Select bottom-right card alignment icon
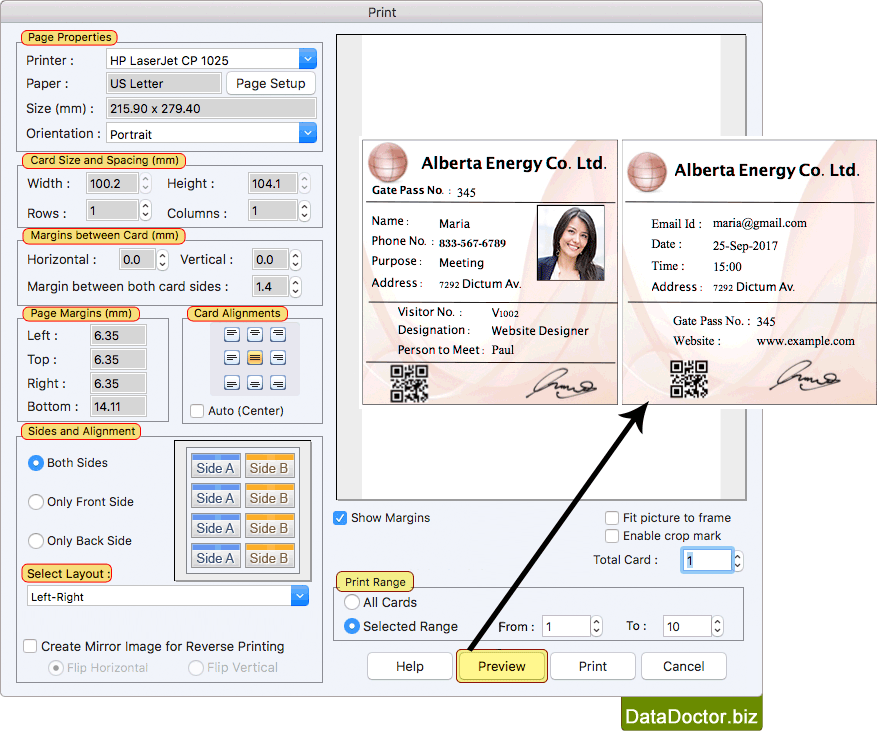Image resolution: width=882 pixels, height=731 pixels. [x=277, y=383]
